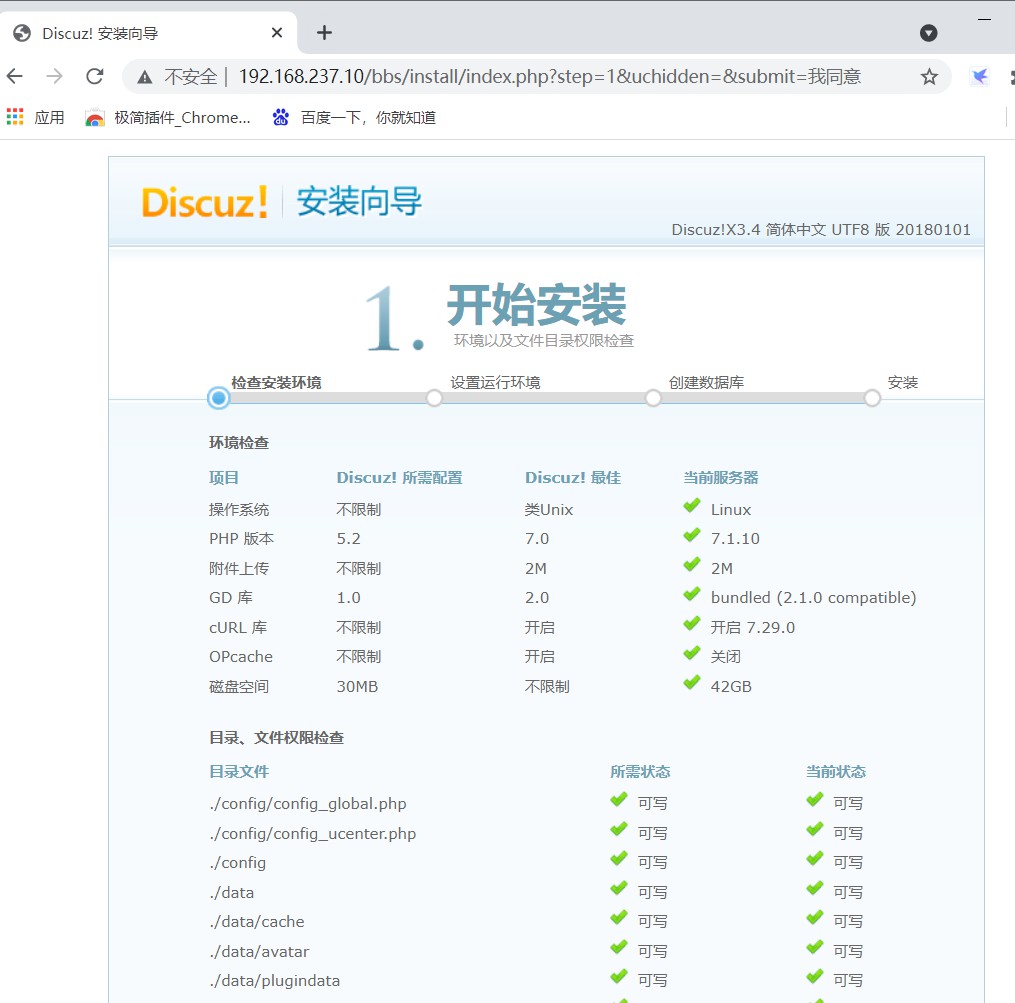Open 极简插件_Chrome bookmark

tap(168, 117)
